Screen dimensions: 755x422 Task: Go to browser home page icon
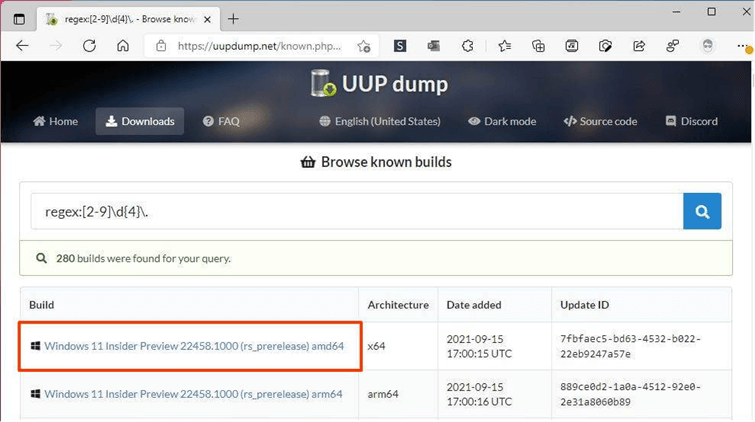(123, 46)
